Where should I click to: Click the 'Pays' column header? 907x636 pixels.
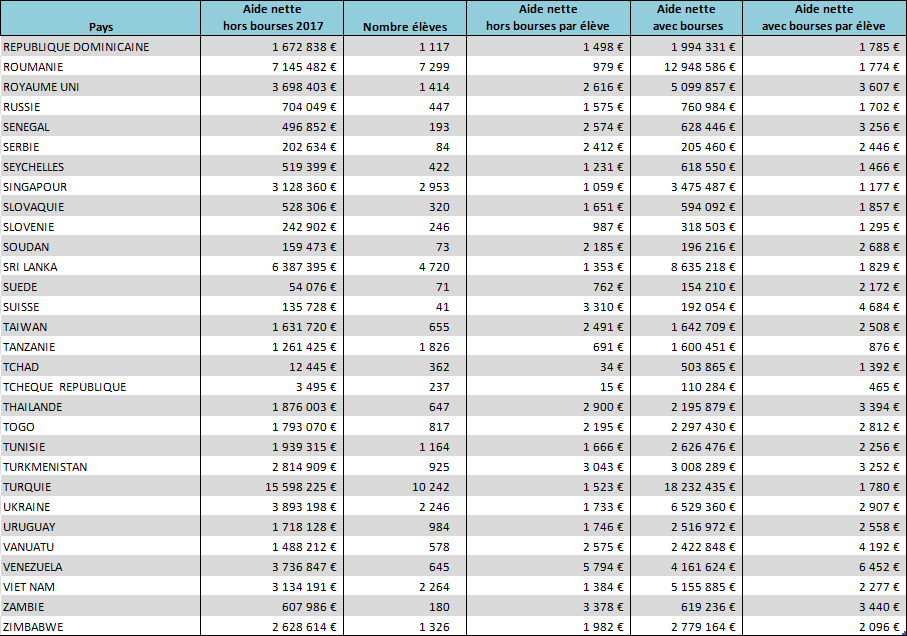pos(100,27)
